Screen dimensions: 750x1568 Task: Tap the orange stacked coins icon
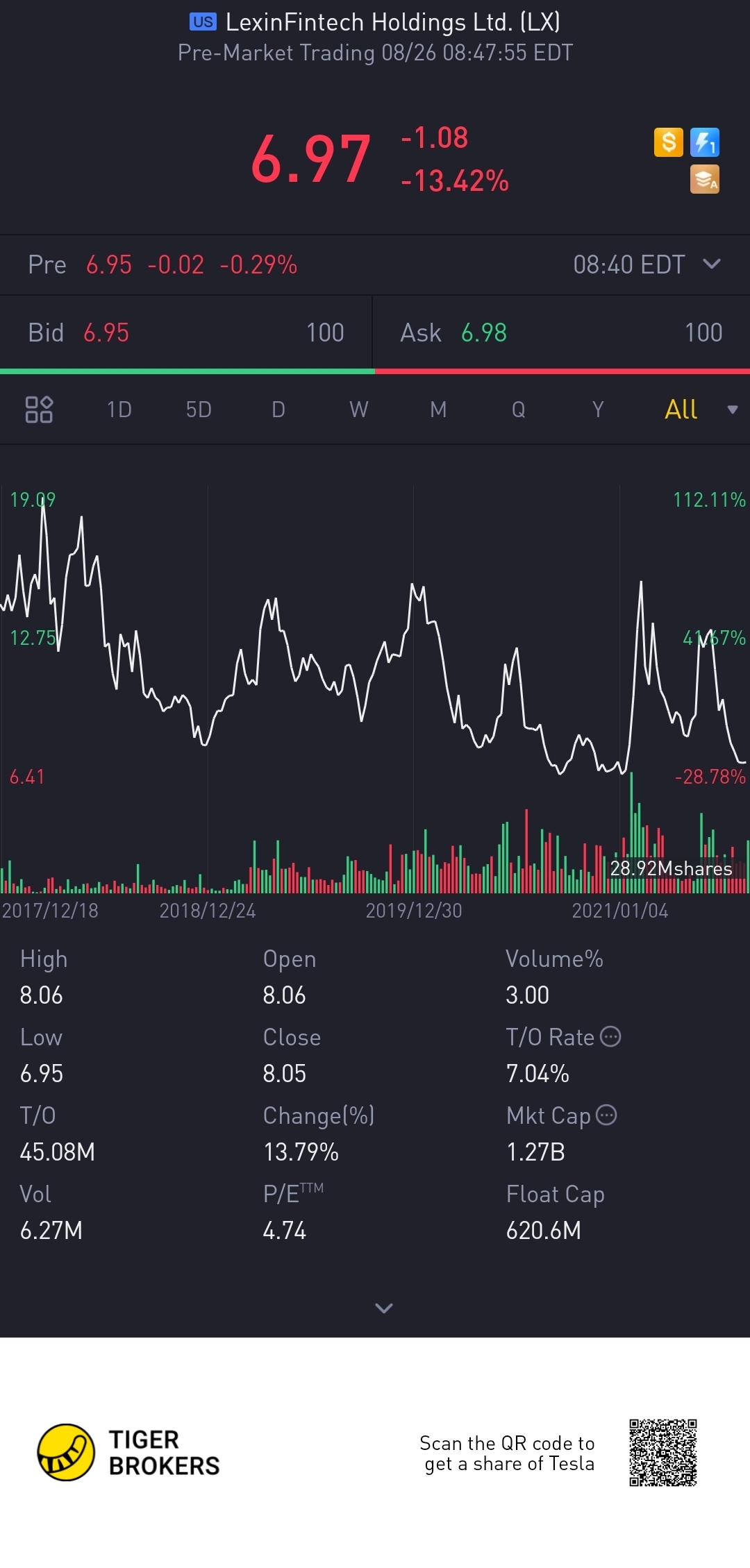(x=705, y=179)
